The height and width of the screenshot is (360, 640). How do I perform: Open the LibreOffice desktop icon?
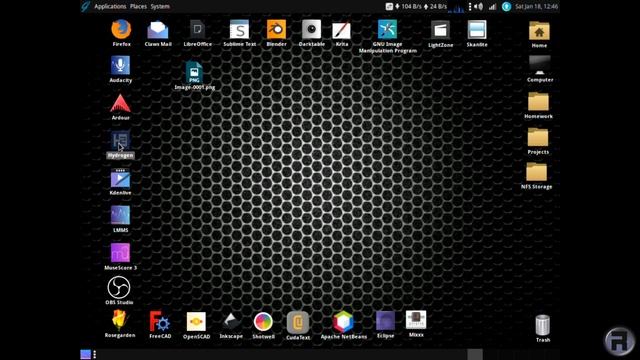point(198,30)
